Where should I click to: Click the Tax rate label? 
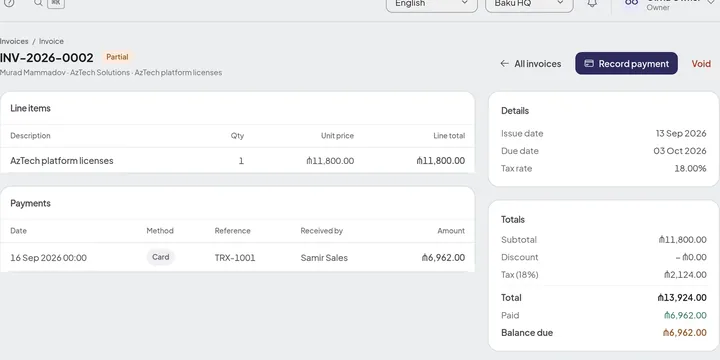tap(517, 169)
